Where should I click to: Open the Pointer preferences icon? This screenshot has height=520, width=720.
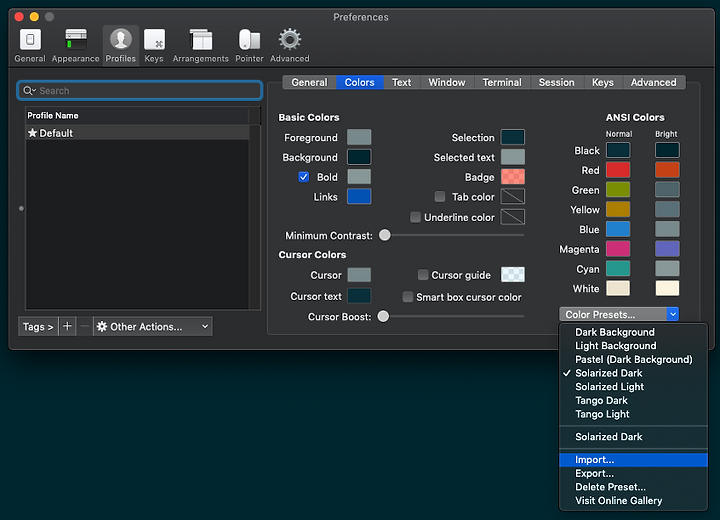point(249,45)
